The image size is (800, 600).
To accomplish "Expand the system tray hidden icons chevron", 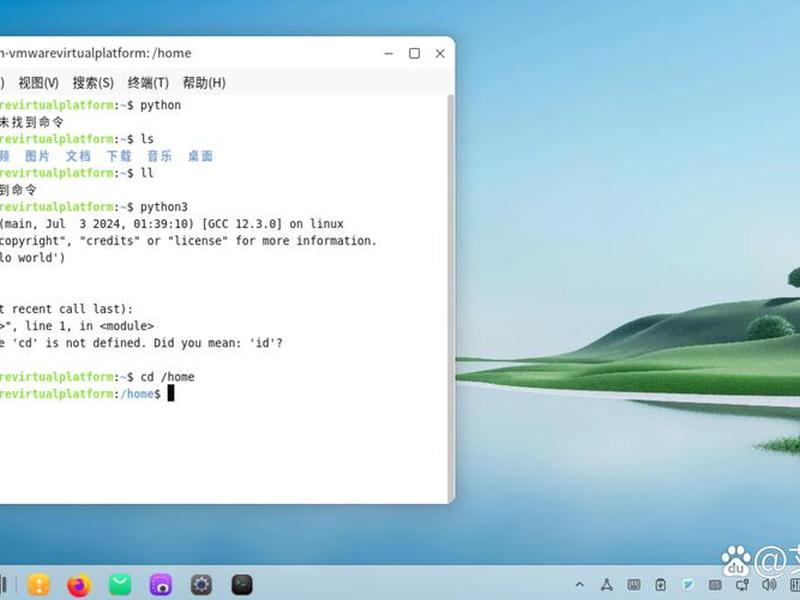I will click(580, 585).
